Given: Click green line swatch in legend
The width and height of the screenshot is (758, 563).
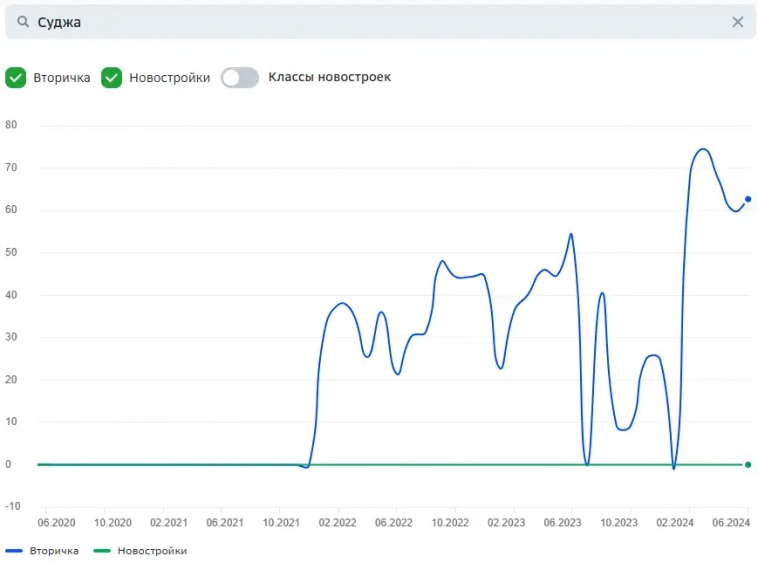Looking at the screenshot, I should click(x=102, y=551).
